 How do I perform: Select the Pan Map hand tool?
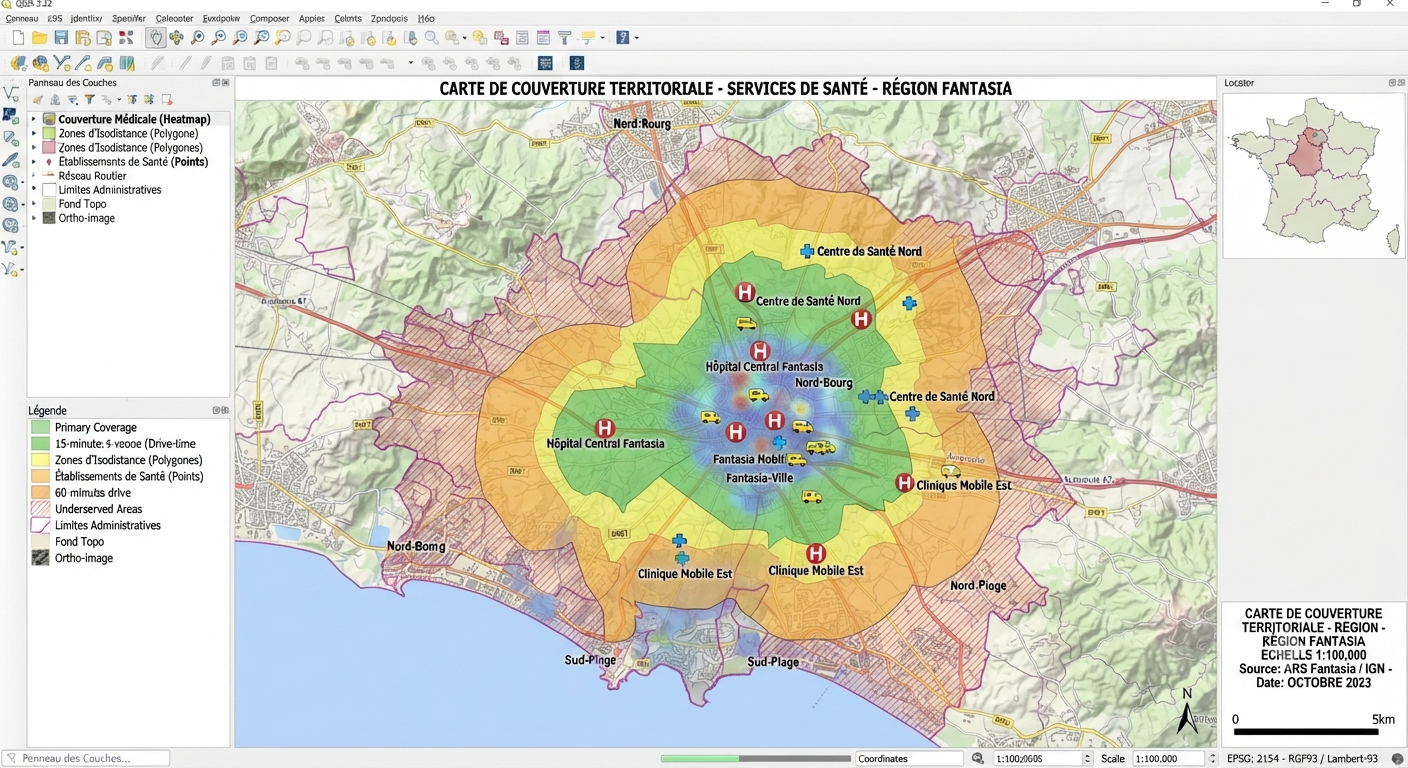pyautogui.click(x=155, y=38)
